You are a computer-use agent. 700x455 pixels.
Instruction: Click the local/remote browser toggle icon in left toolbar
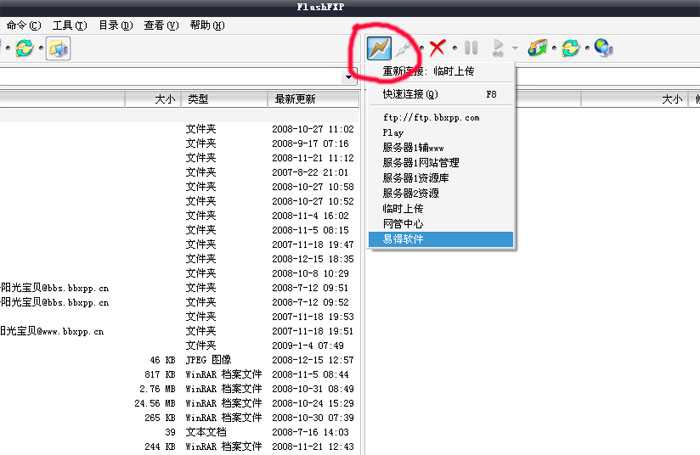[x=58, y=48]
